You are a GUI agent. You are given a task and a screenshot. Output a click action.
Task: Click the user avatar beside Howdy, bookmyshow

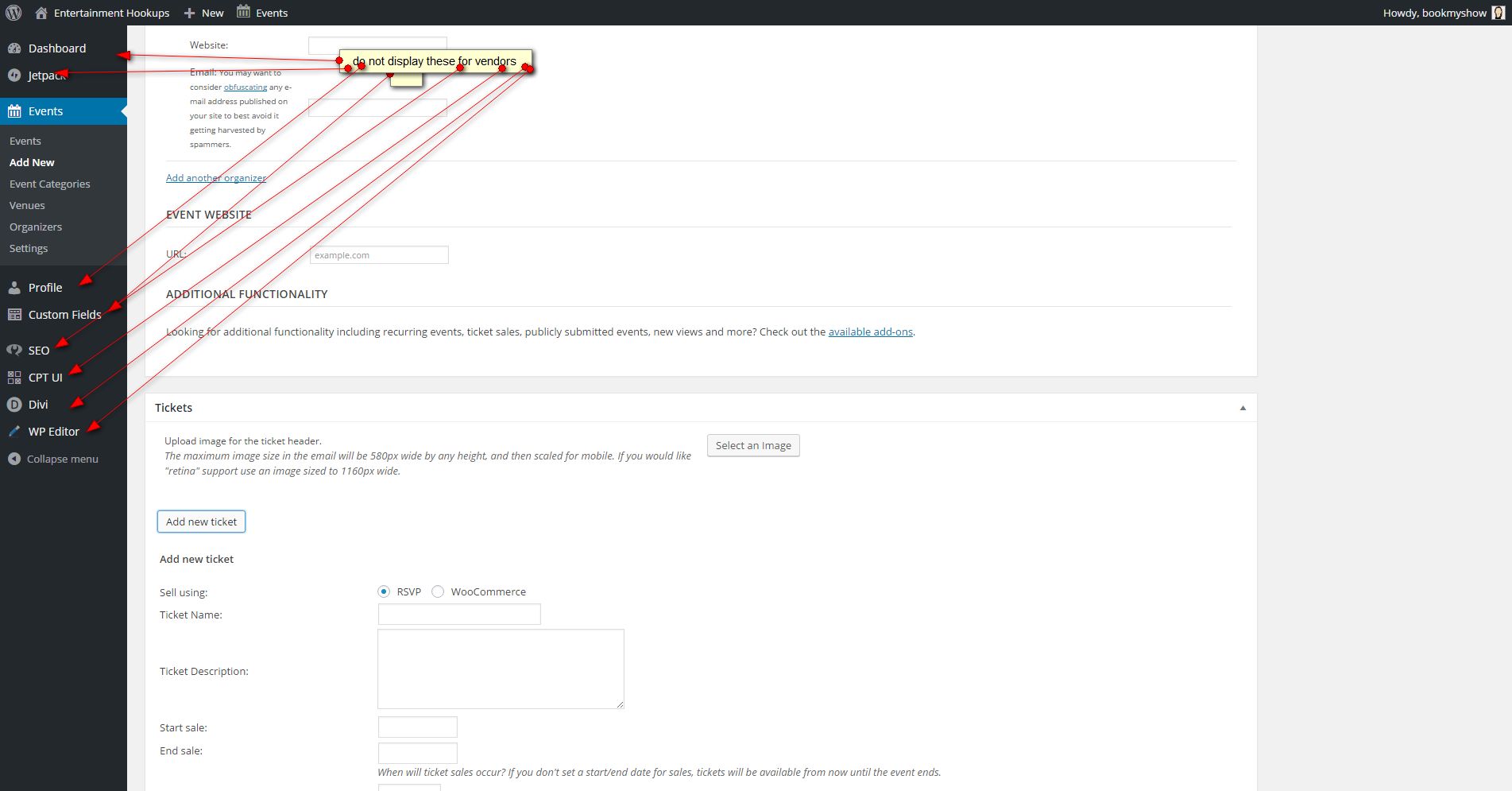tap(1498, 13)
